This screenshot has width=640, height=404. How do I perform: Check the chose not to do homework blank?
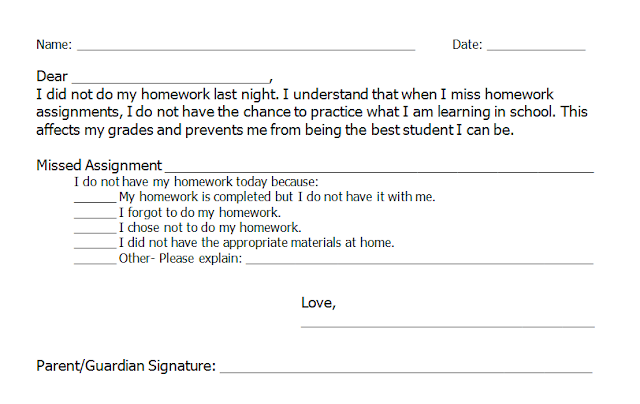point(95,230)
